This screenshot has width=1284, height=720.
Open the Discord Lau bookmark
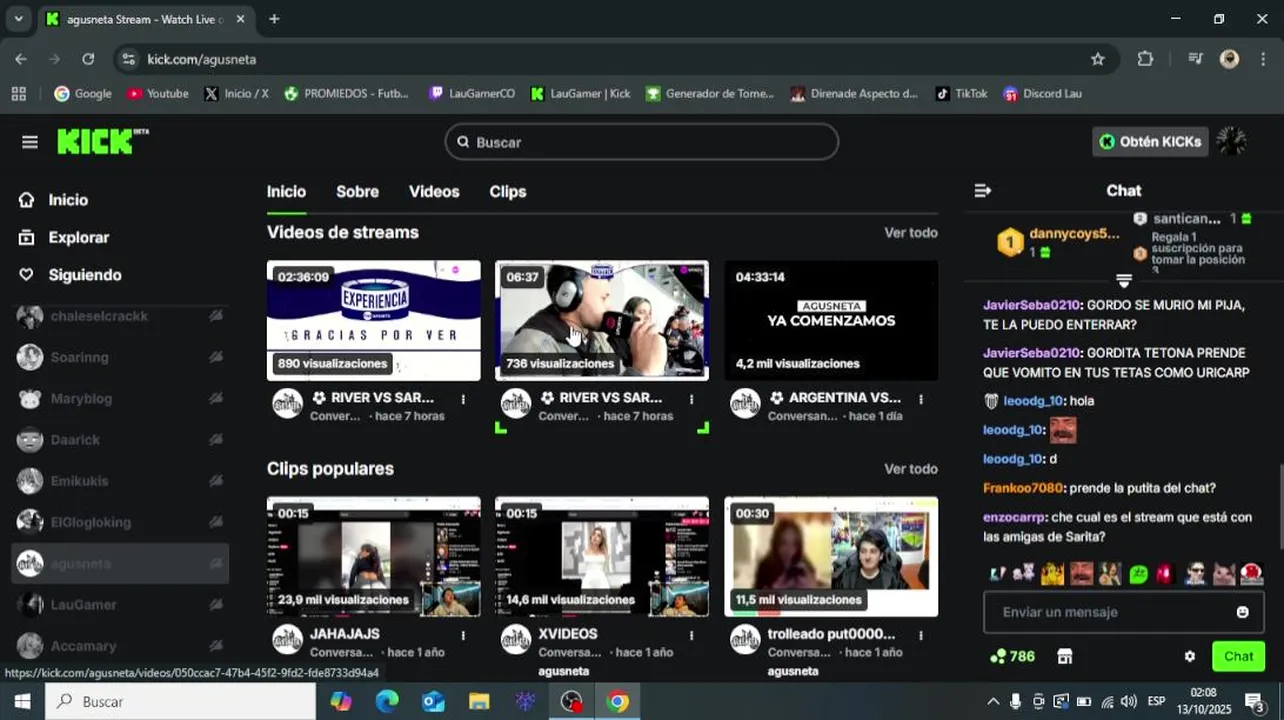pyautogui.click(x=1043, y=93)
